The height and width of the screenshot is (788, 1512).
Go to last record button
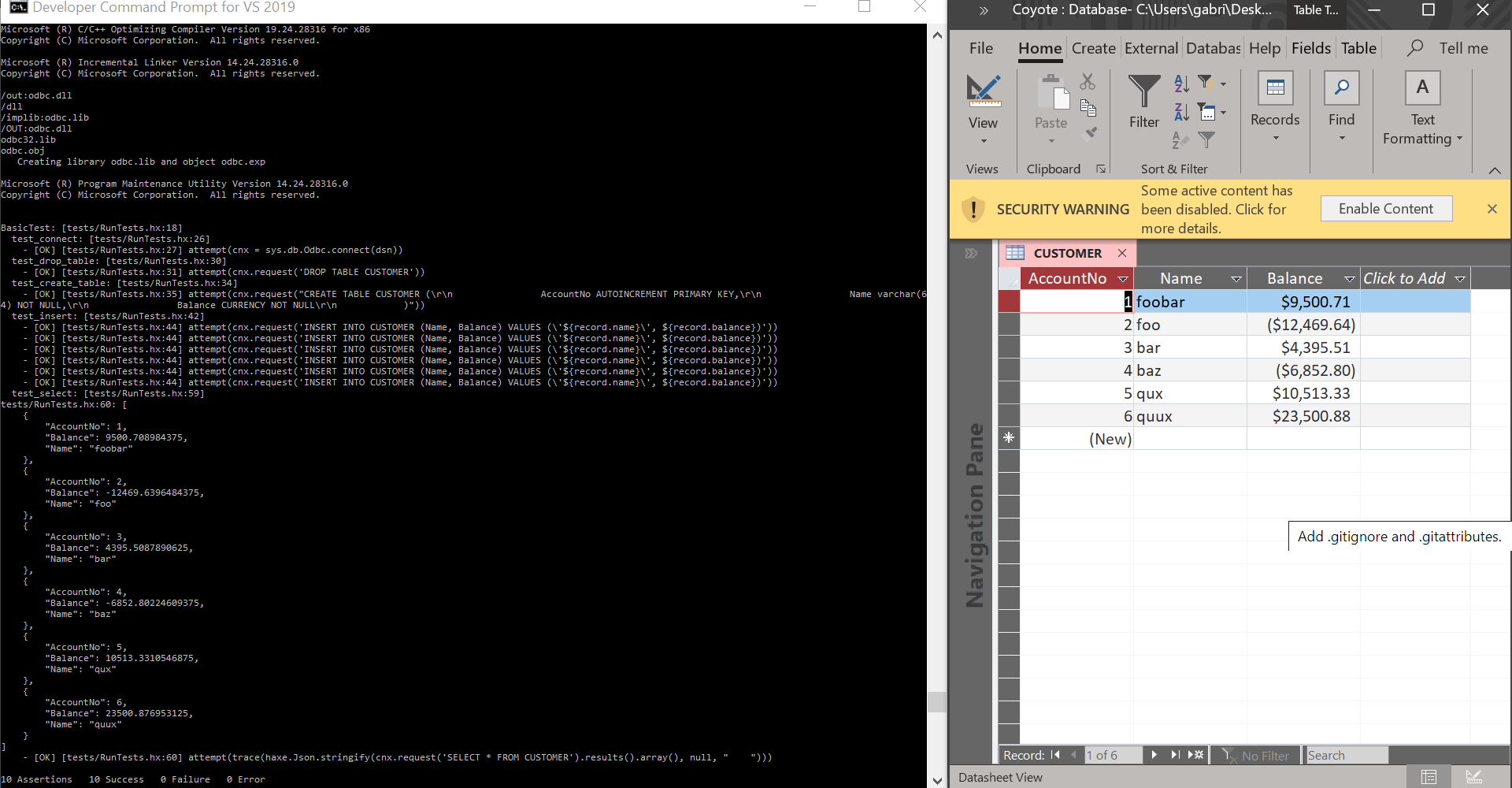point(1175,755)
